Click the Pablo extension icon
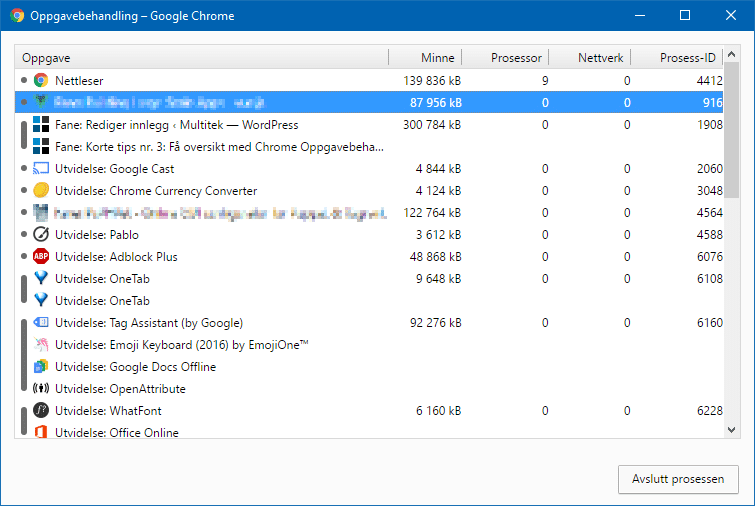The height and width of the screenshot is (506, 755). click(x=41, y=234)
